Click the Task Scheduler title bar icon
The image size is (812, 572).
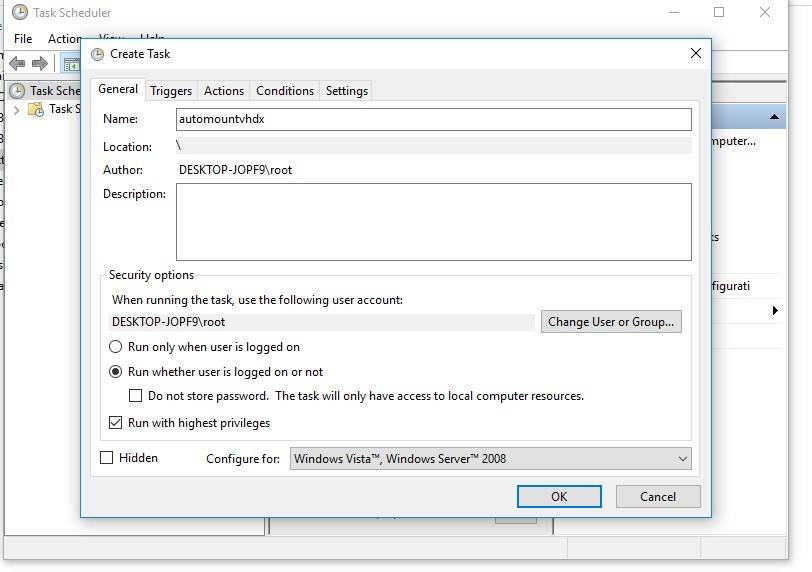(19, 13)
